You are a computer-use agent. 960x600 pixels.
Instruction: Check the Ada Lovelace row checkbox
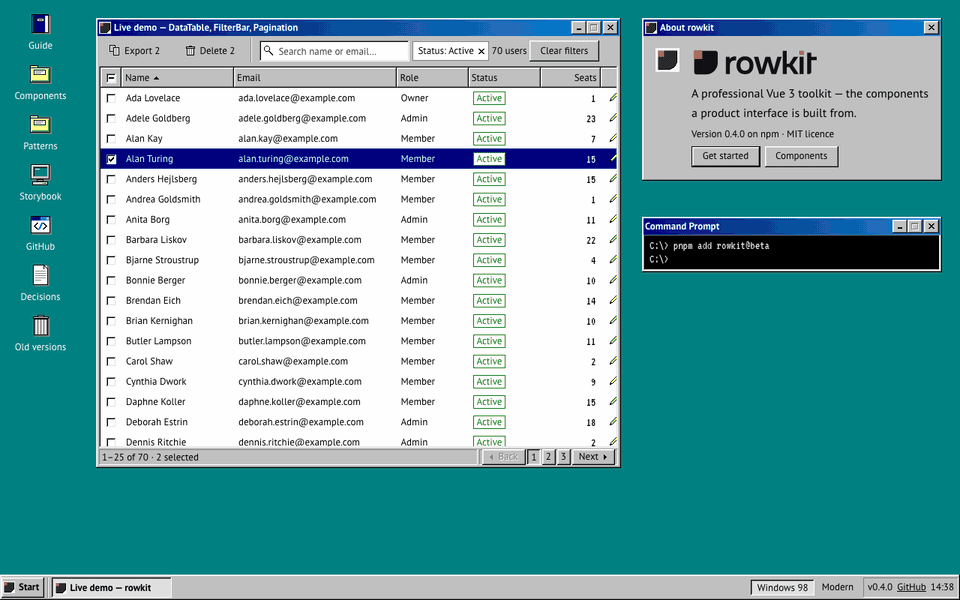111,98
